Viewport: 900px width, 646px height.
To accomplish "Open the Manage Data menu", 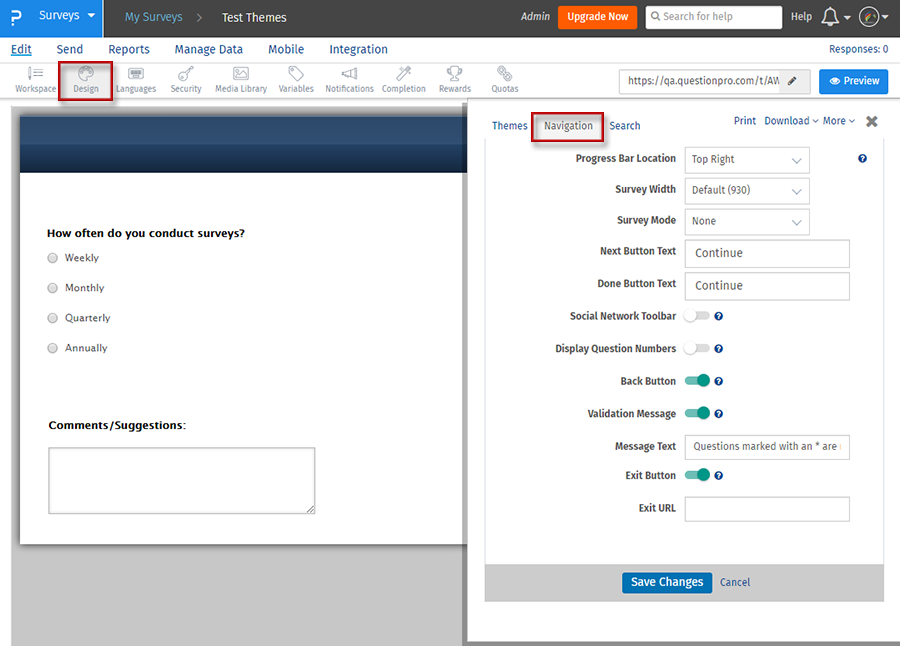I will [x=208, y=49].
